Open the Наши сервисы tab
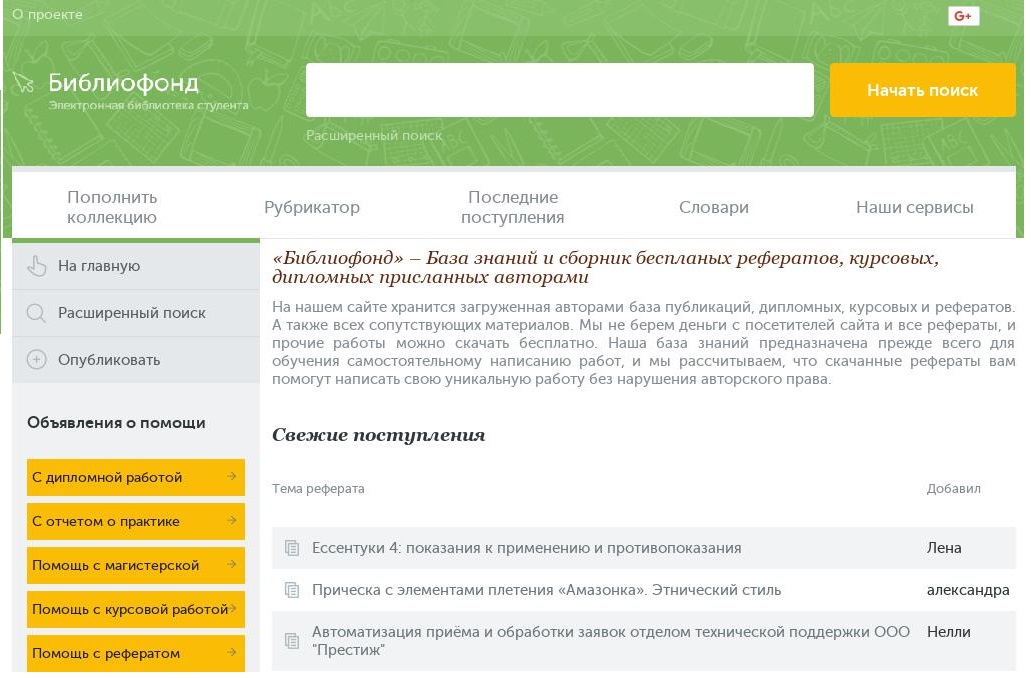Screen dimensions: 1034x678 [x=915, y=207]
